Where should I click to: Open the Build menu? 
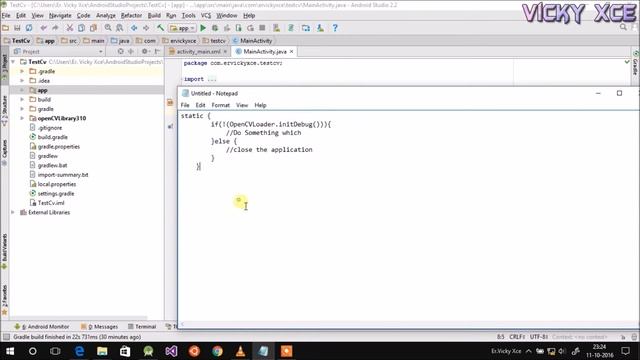click(154, 16)
